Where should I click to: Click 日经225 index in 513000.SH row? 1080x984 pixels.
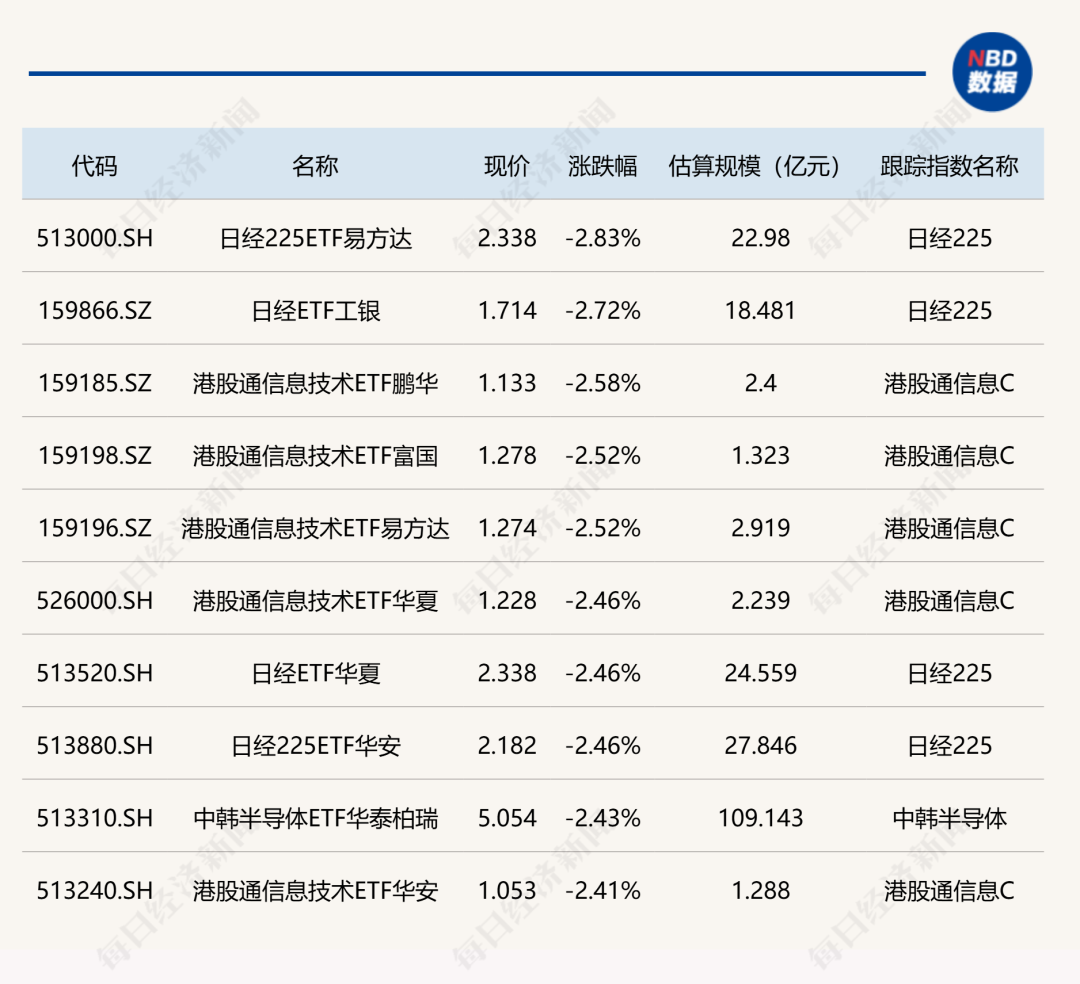(949, 238)
